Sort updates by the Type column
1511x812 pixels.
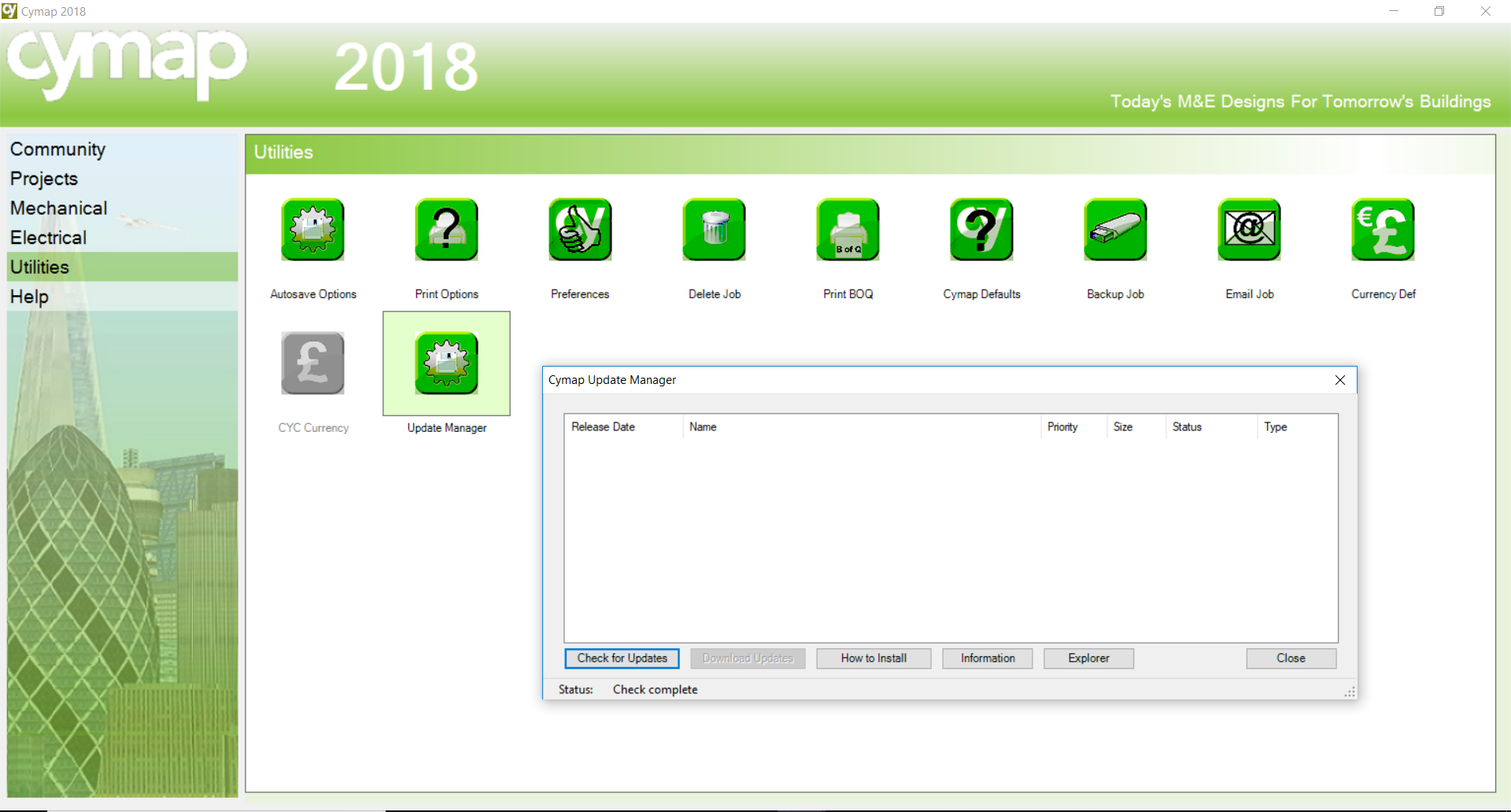click(x=1298, y=427)
